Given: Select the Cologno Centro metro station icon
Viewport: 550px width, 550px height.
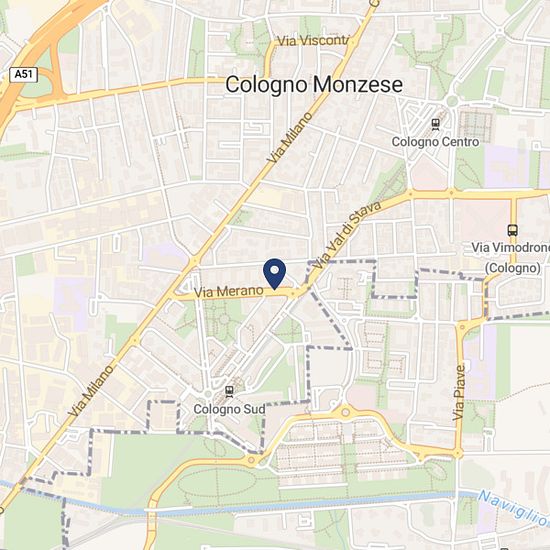Looking at the screenshot, I should coord(436,125).
